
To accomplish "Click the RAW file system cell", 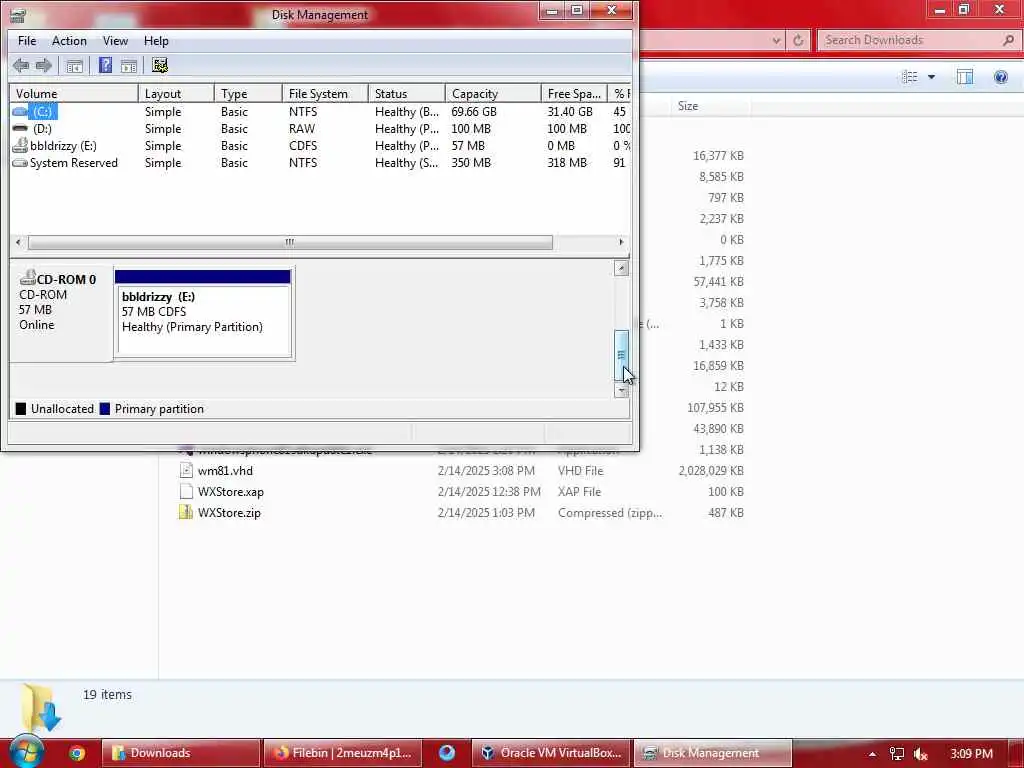I will tap(302, 129).
